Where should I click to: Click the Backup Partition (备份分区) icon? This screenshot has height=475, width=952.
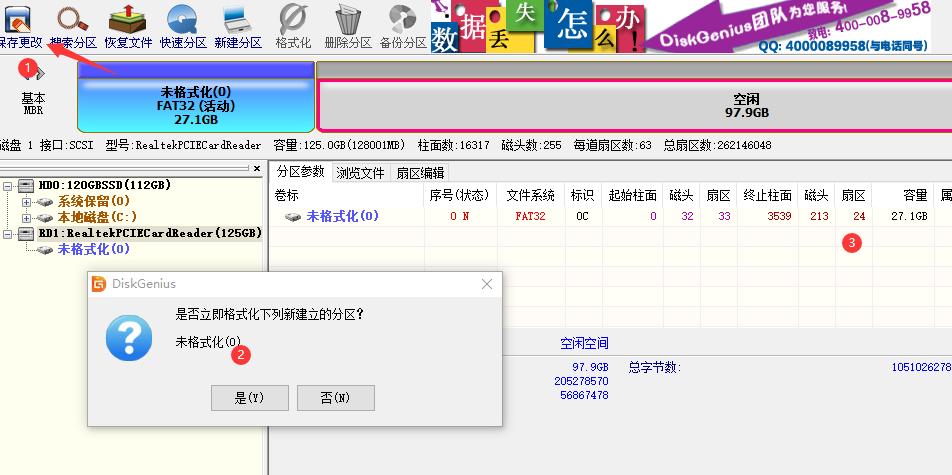pos(403,26)
